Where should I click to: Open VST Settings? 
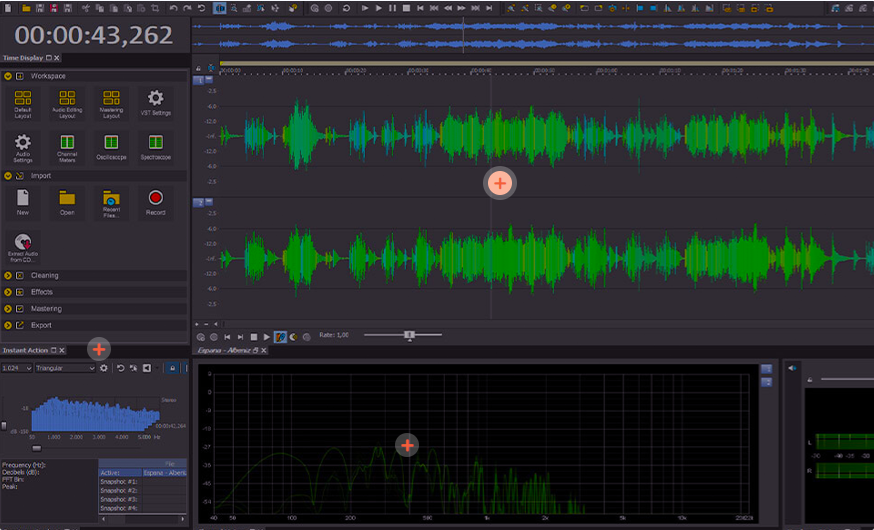[x=156, y=103]
